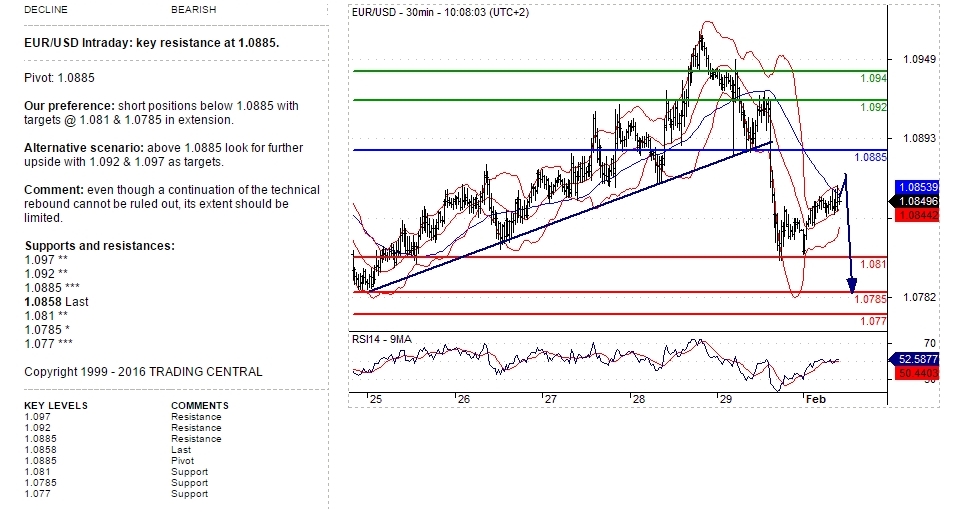This screenshot has width=958, height=525.
Task: Click the 1.0893 price axis label
Action: click(x=919, y=138)
